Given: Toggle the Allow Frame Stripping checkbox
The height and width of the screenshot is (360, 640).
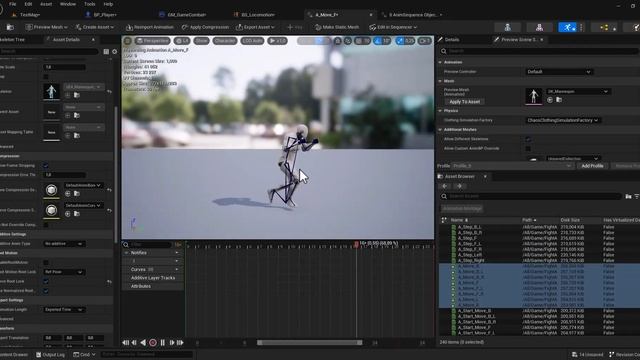Looking at the screenshot, I should click(46, 166).
